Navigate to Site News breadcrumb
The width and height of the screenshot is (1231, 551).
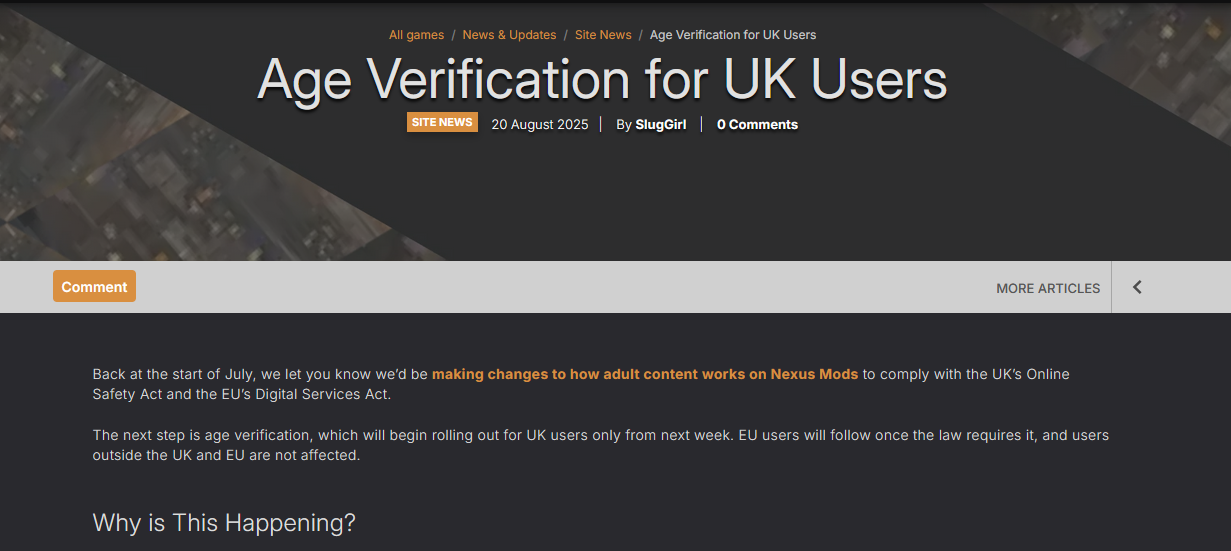(603, 35)
